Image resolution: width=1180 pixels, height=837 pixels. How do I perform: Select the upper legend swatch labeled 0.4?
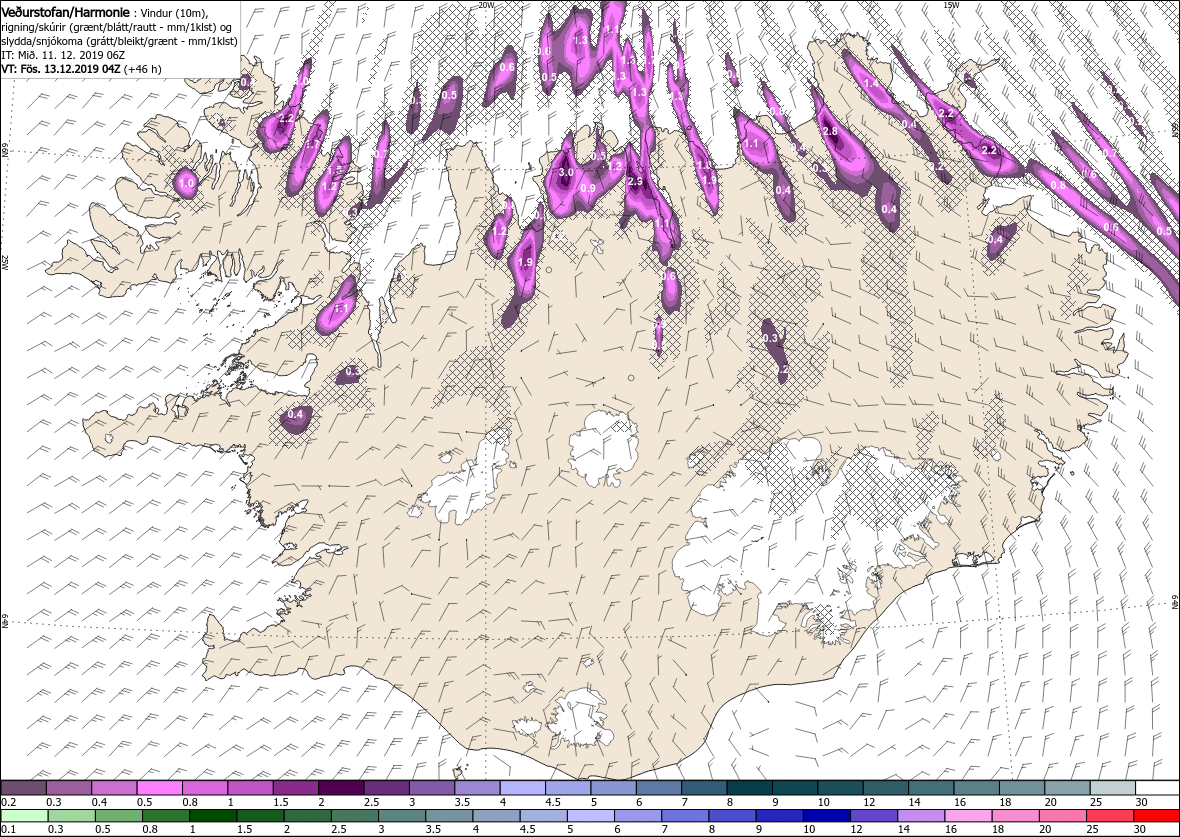(114, 788)
